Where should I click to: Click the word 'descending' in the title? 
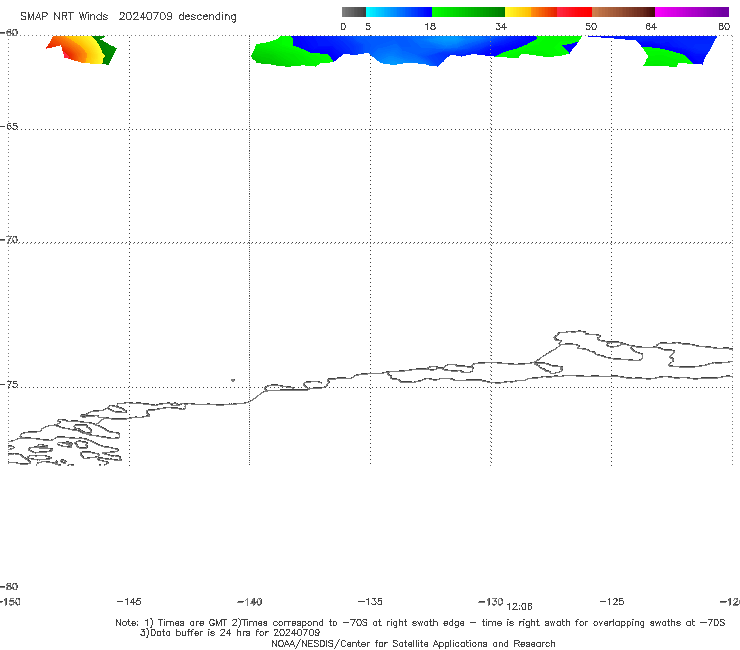[x=208, y=17]
